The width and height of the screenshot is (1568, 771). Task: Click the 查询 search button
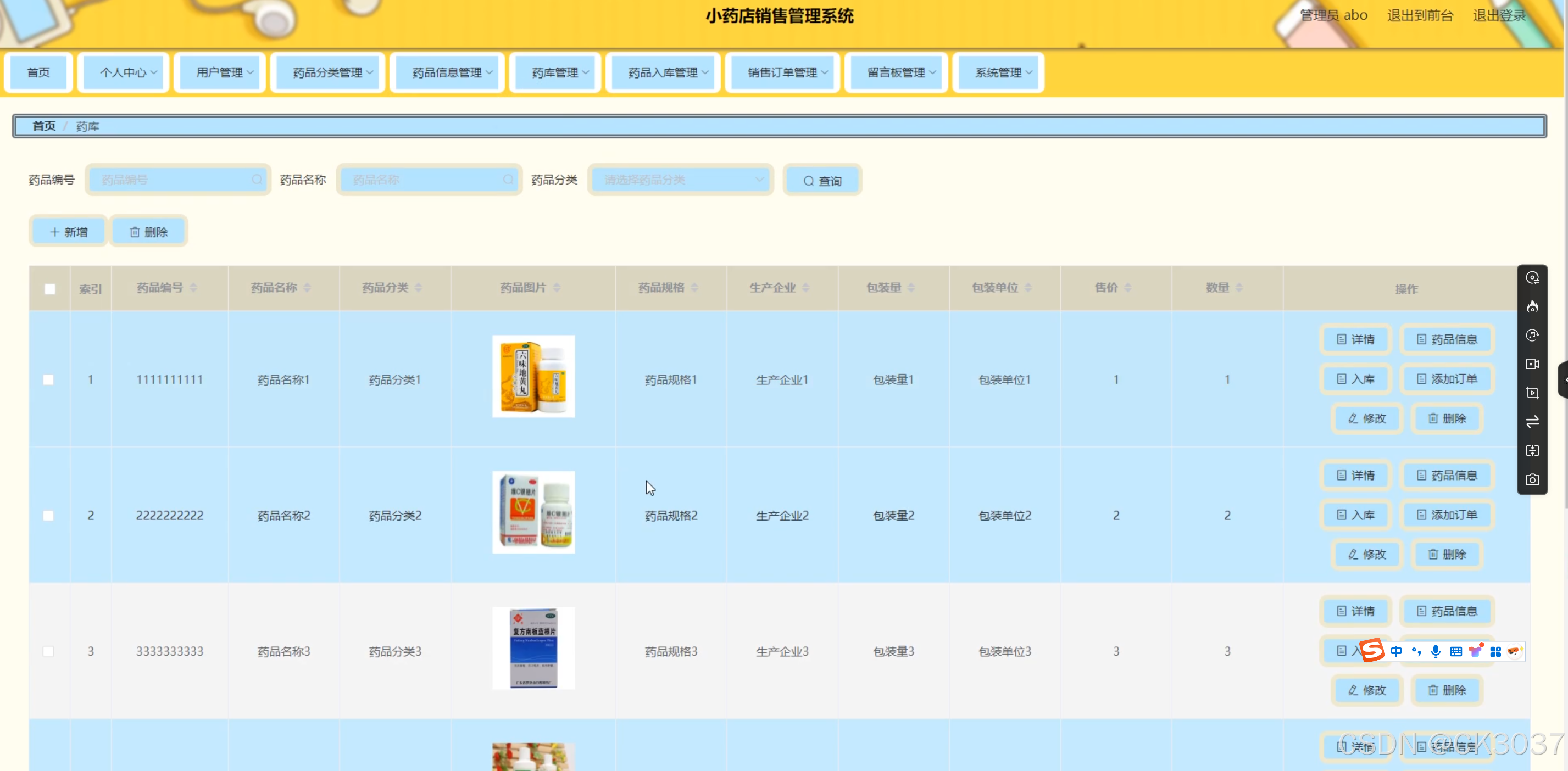coord(822,181)
